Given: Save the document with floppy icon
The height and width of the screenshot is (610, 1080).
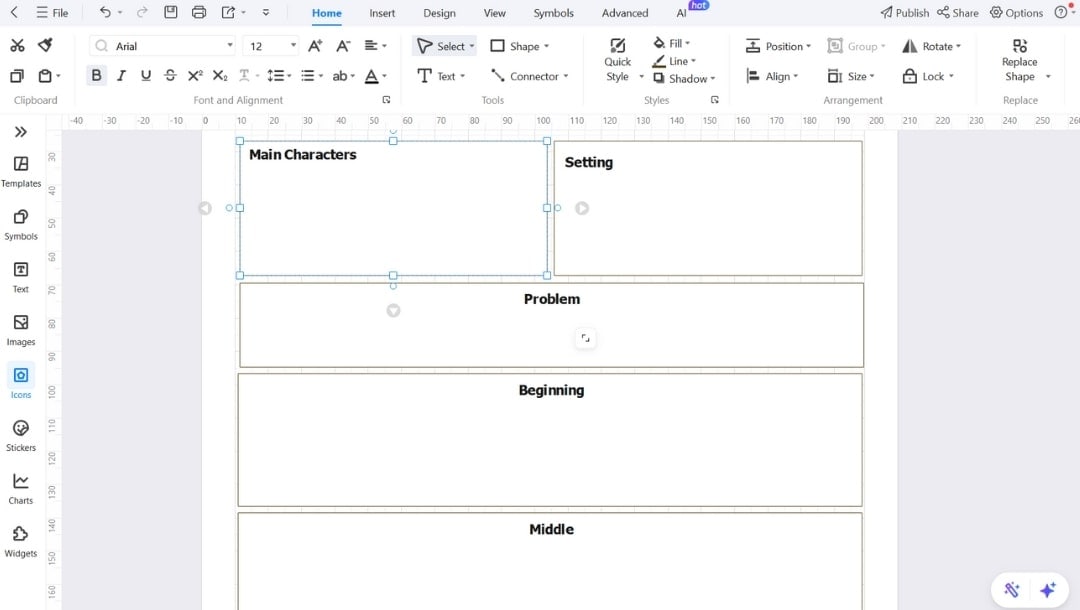Looking at the screenshot, I should [171, 12].
